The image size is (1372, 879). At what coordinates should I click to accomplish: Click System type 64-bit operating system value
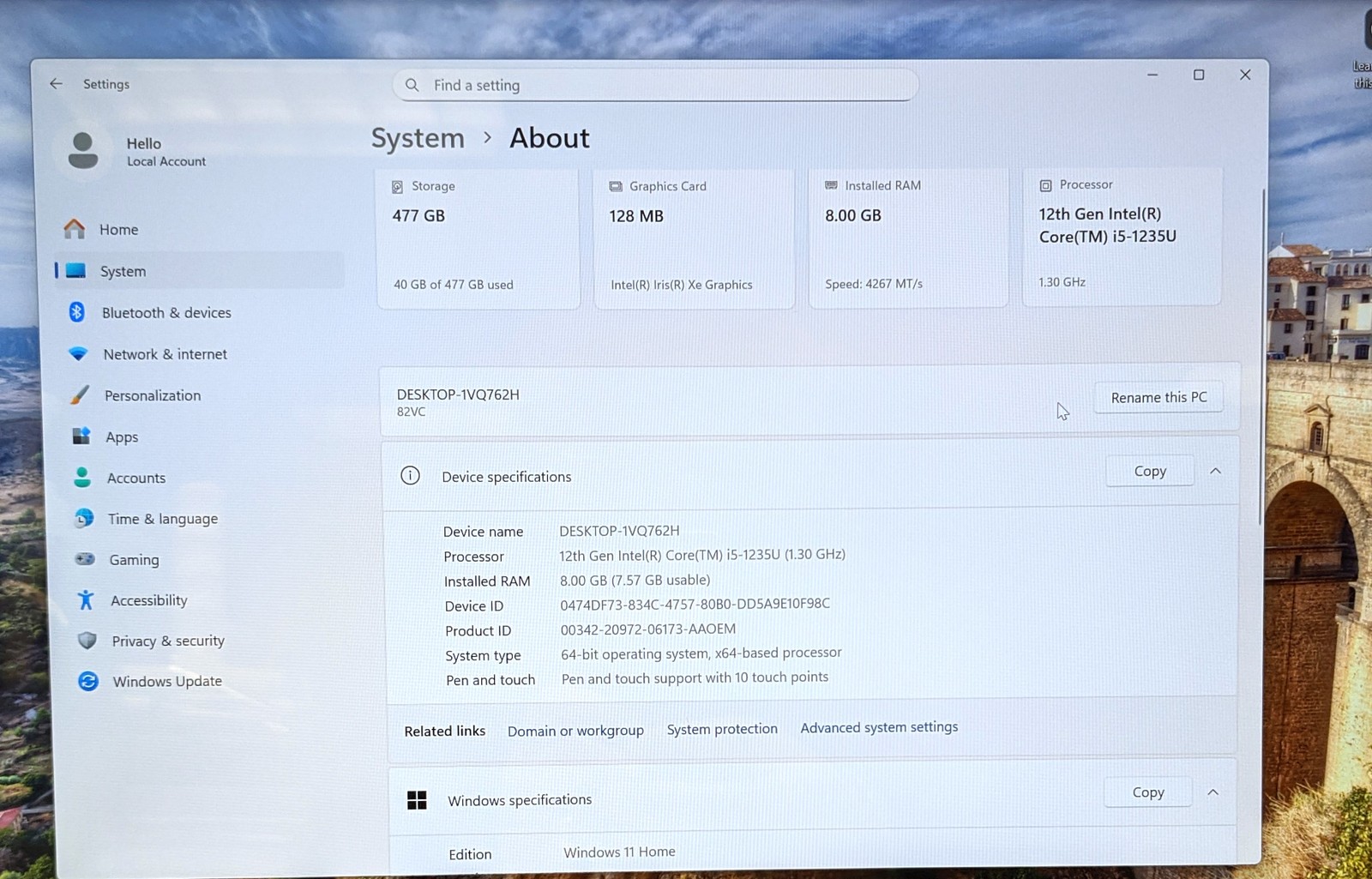point(701,653)
